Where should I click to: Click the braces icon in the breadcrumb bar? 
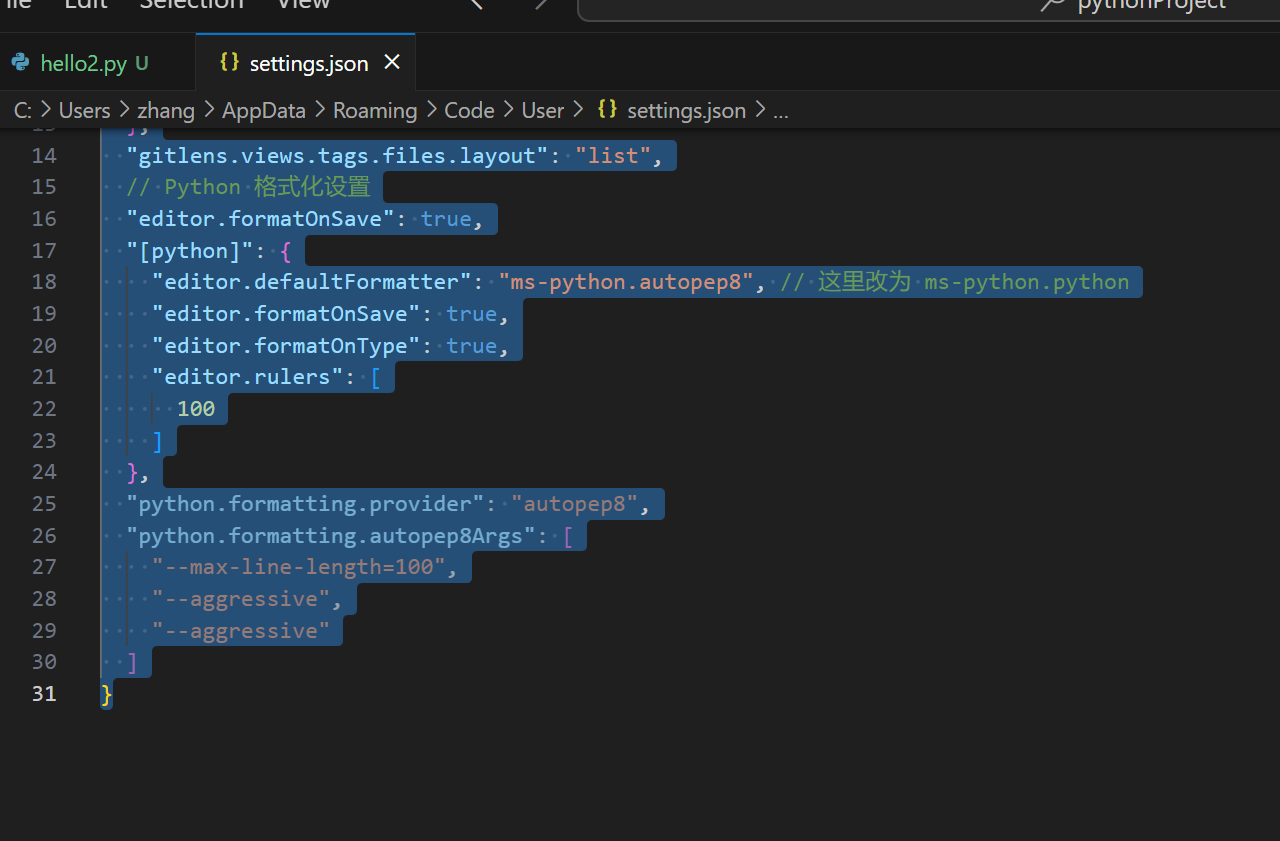pos(607,110)
